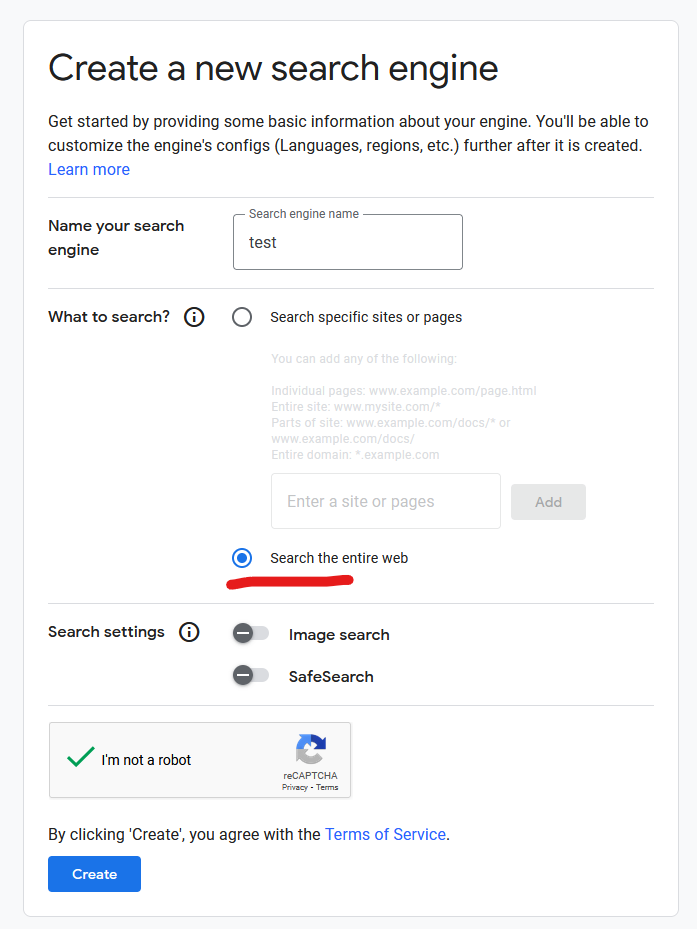Enable the Image search toggle
697x929 pixels.
(x=250, y=634)
